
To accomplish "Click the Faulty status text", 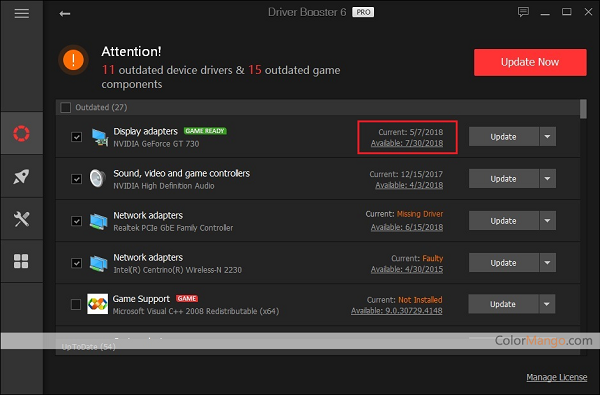I will (x=432, y=258).
